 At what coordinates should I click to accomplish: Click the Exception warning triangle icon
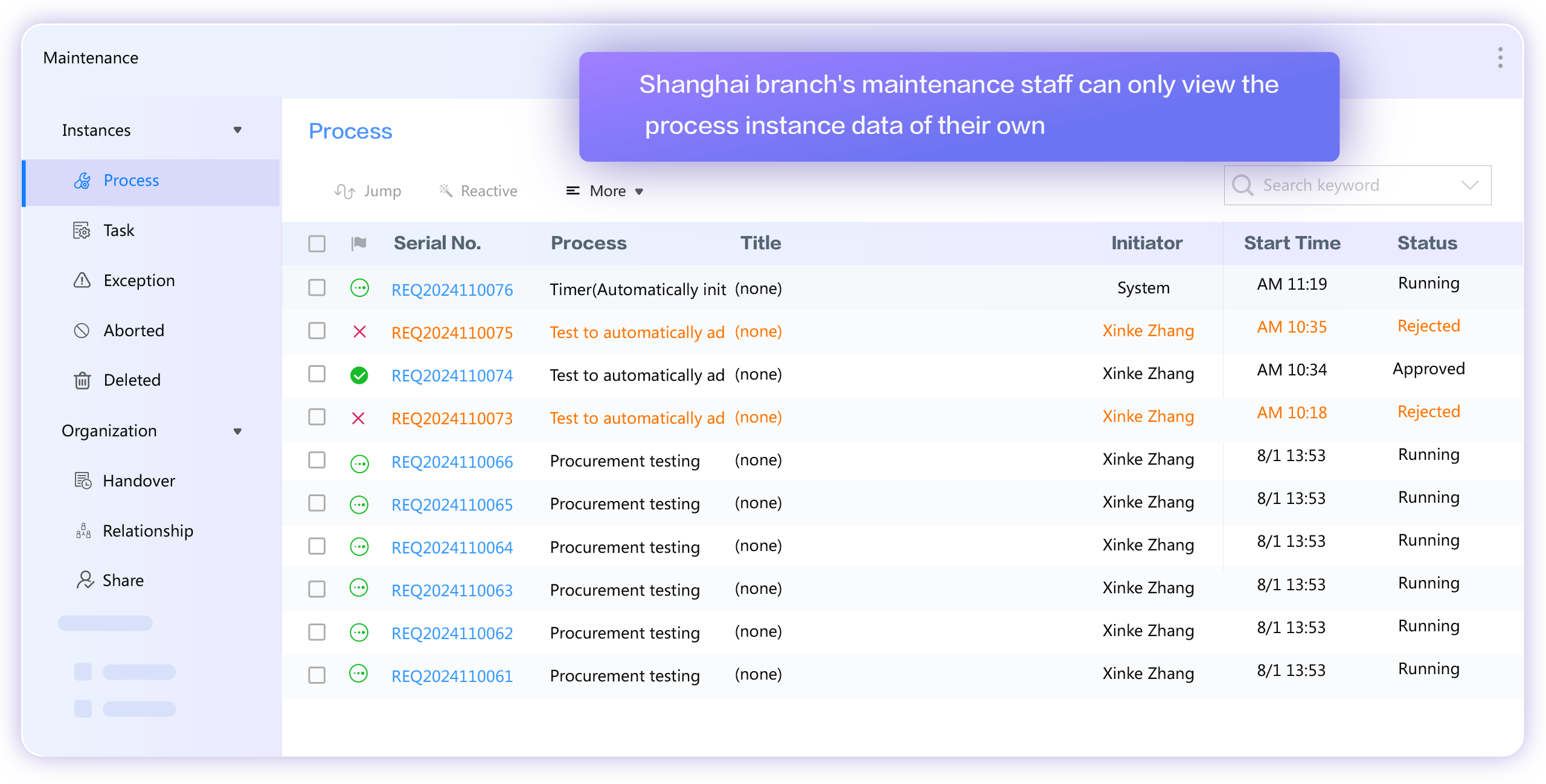[x=82, y=281]
